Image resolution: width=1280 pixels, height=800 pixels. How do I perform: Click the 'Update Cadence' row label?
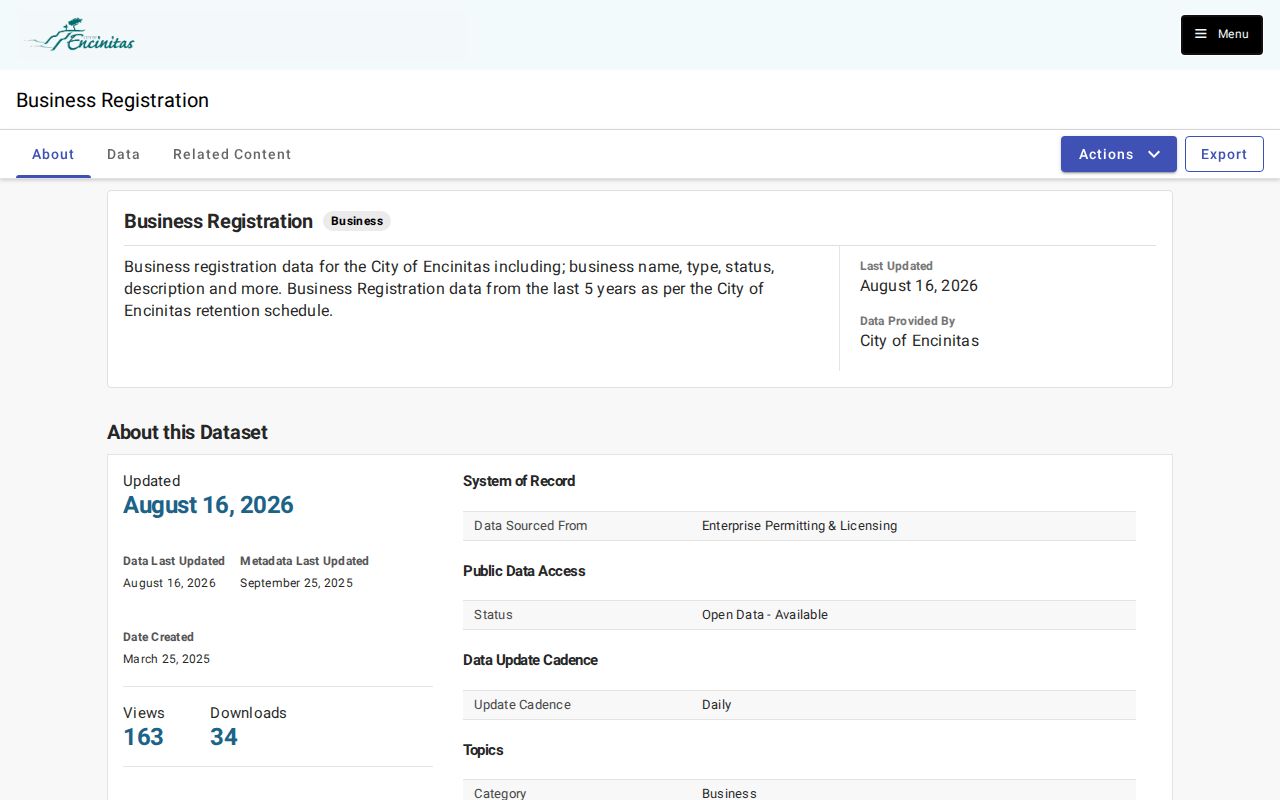pyautogui.click(x=522, y=705)
